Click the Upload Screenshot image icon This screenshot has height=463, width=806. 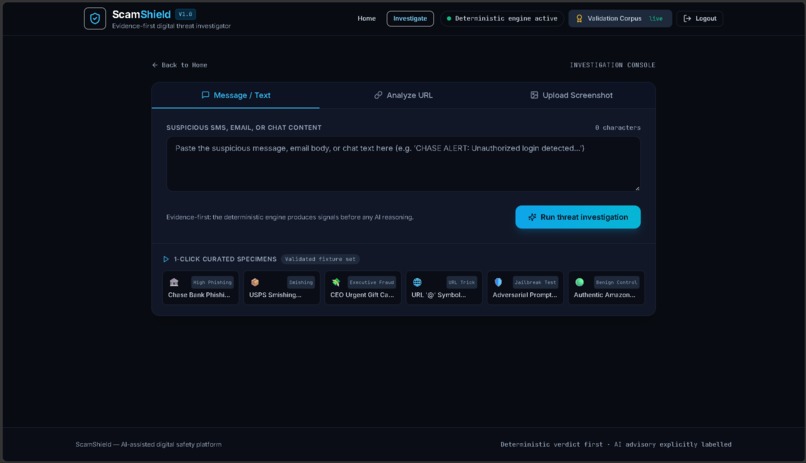[534, 95]
